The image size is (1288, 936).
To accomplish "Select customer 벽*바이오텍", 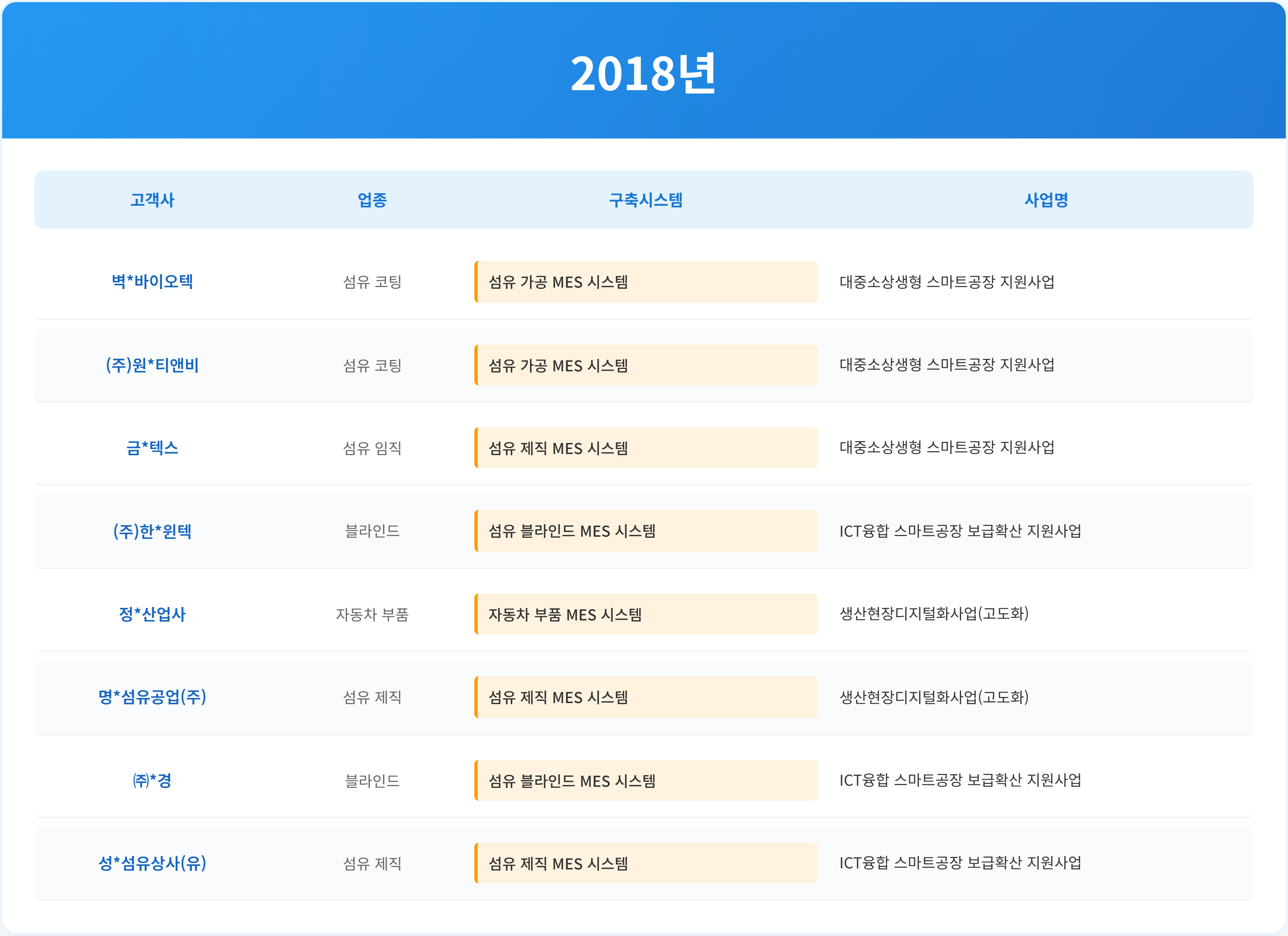I will [x=152, y=282].
